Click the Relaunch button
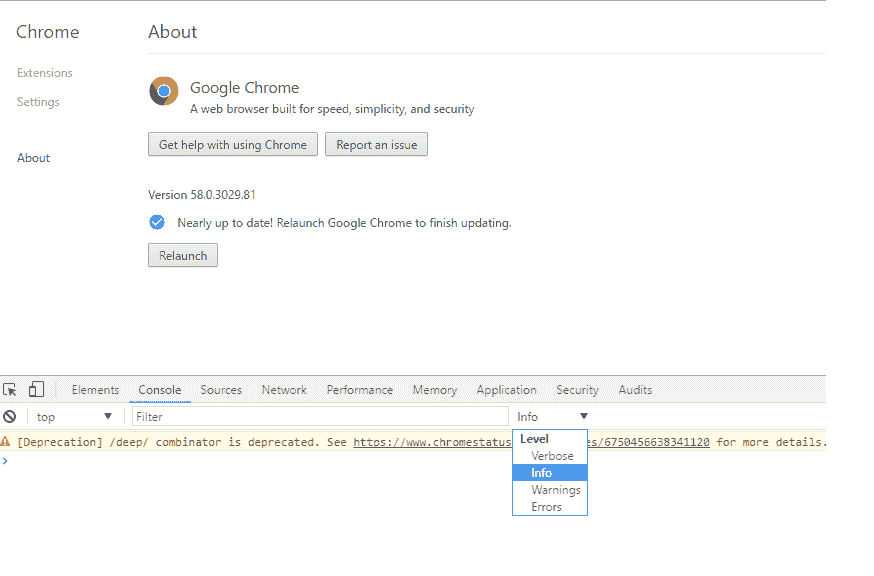 [182, 255]
